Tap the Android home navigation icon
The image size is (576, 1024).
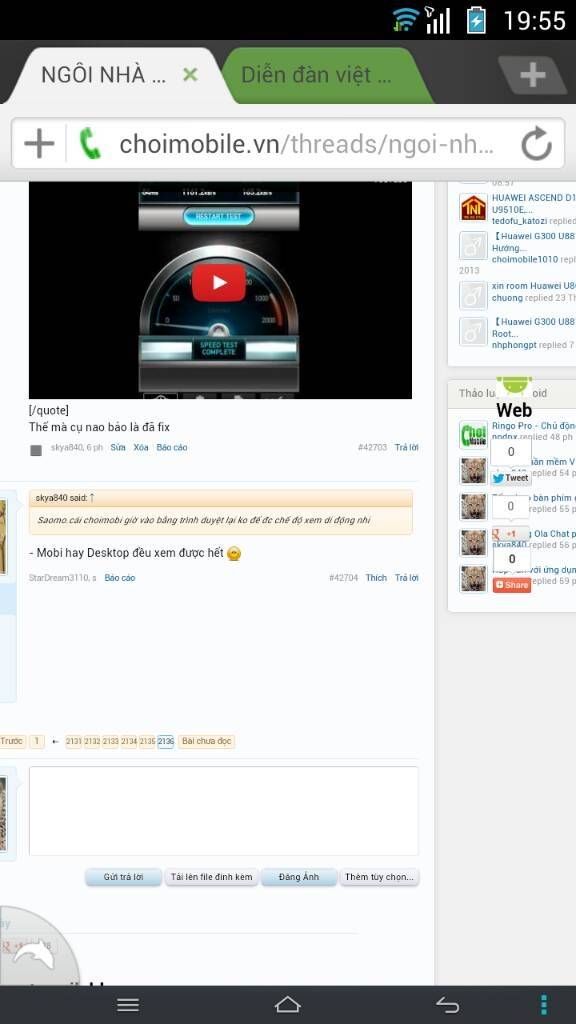point(287,1004)
